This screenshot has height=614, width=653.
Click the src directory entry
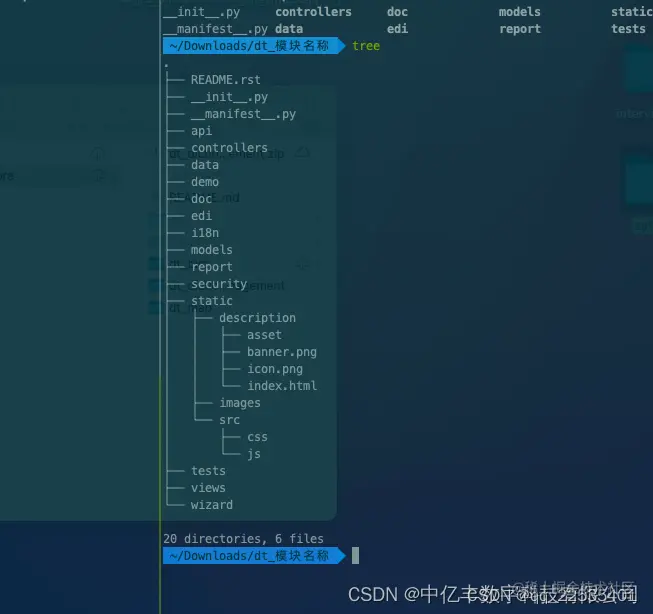[229, 420]
